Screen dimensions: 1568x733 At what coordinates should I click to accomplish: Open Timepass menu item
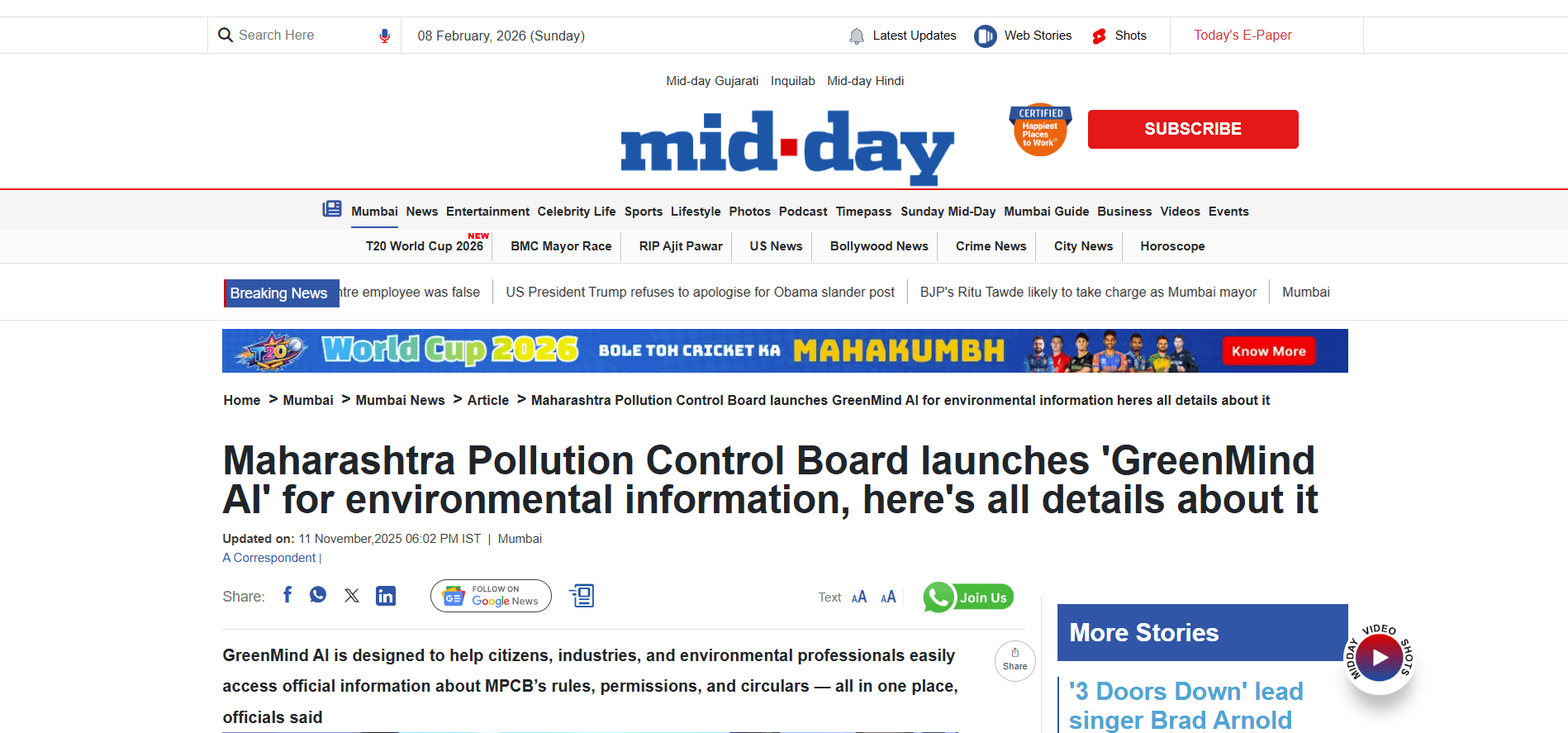pos(863,212)
